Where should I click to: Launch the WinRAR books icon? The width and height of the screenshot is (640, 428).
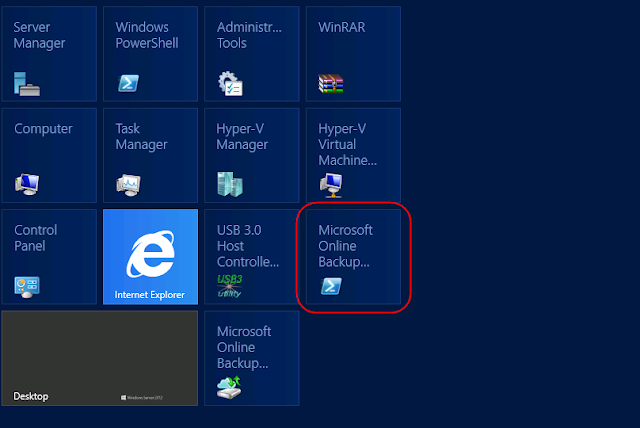[331, 84]
